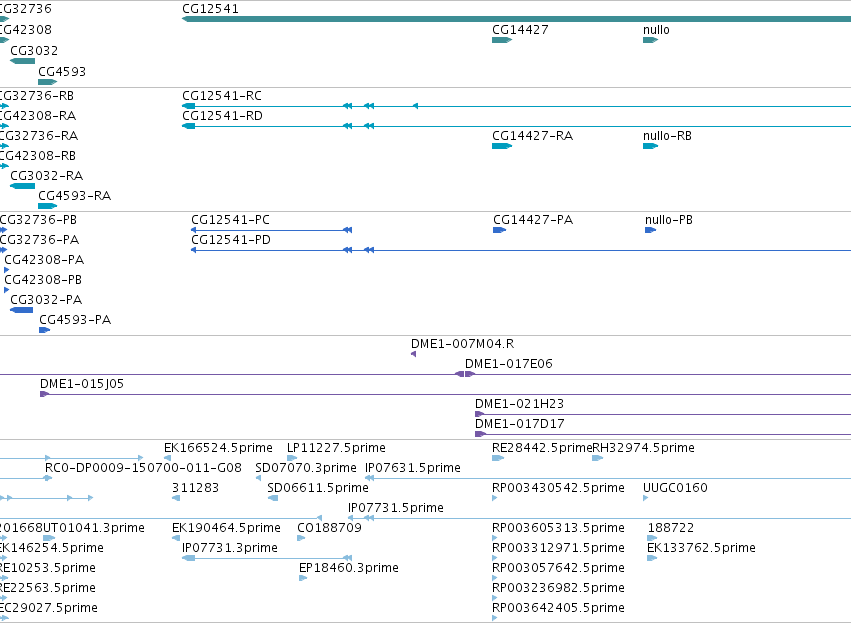Select the EK146254.5prime EST label
This screenshot has width=851, height=623.
tap(52, 549)
